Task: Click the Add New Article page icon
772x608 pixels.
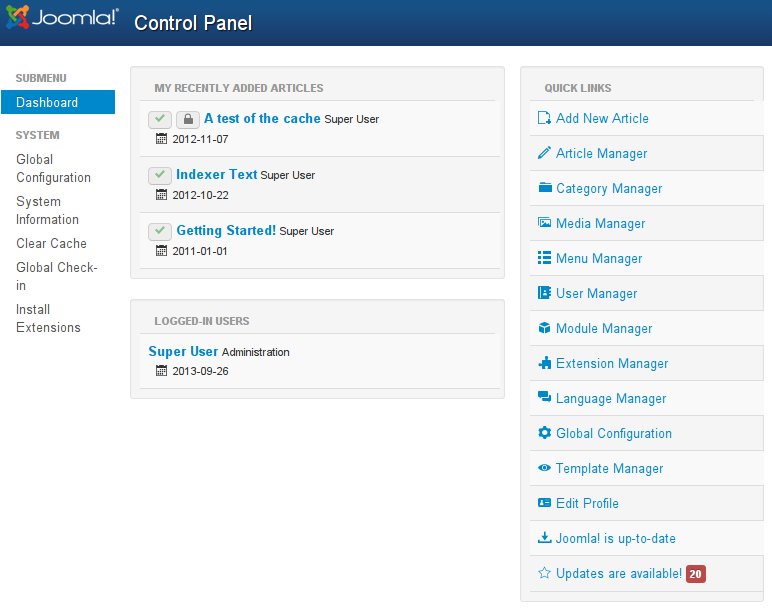Action: click(544, 118)
